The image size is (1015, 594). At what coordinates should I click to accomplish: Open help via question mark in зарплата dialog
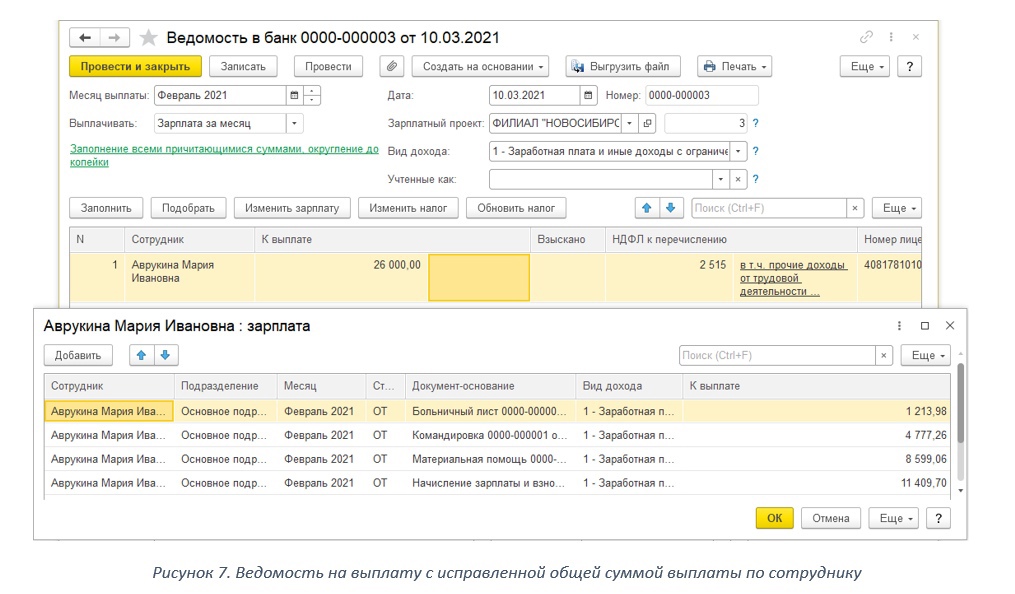pyautogui.click(x=939, y=518)
